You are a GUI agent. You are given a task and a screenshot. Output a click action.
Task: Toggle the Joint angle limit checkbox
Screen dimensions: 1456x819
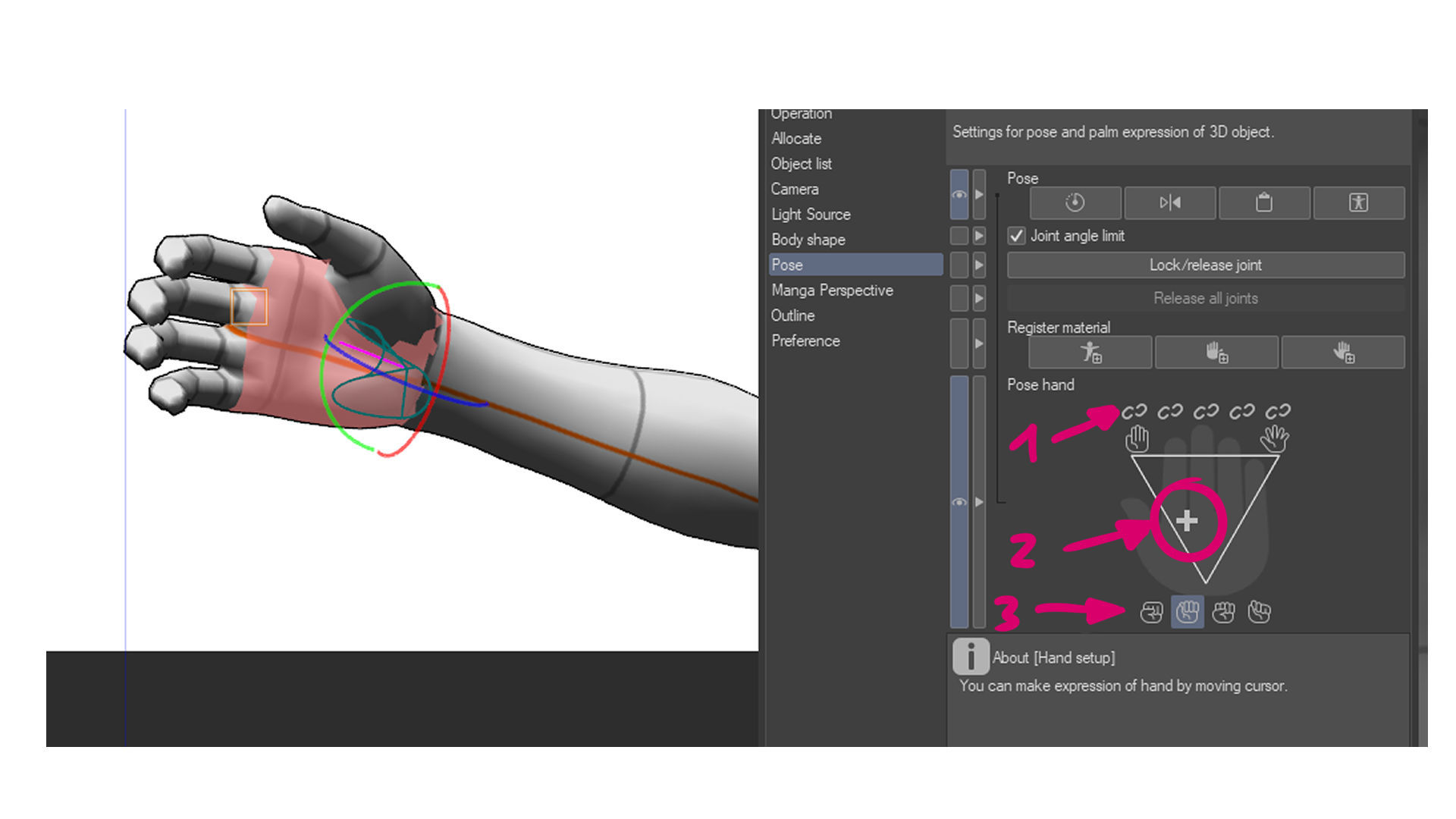pos(1017,236)
